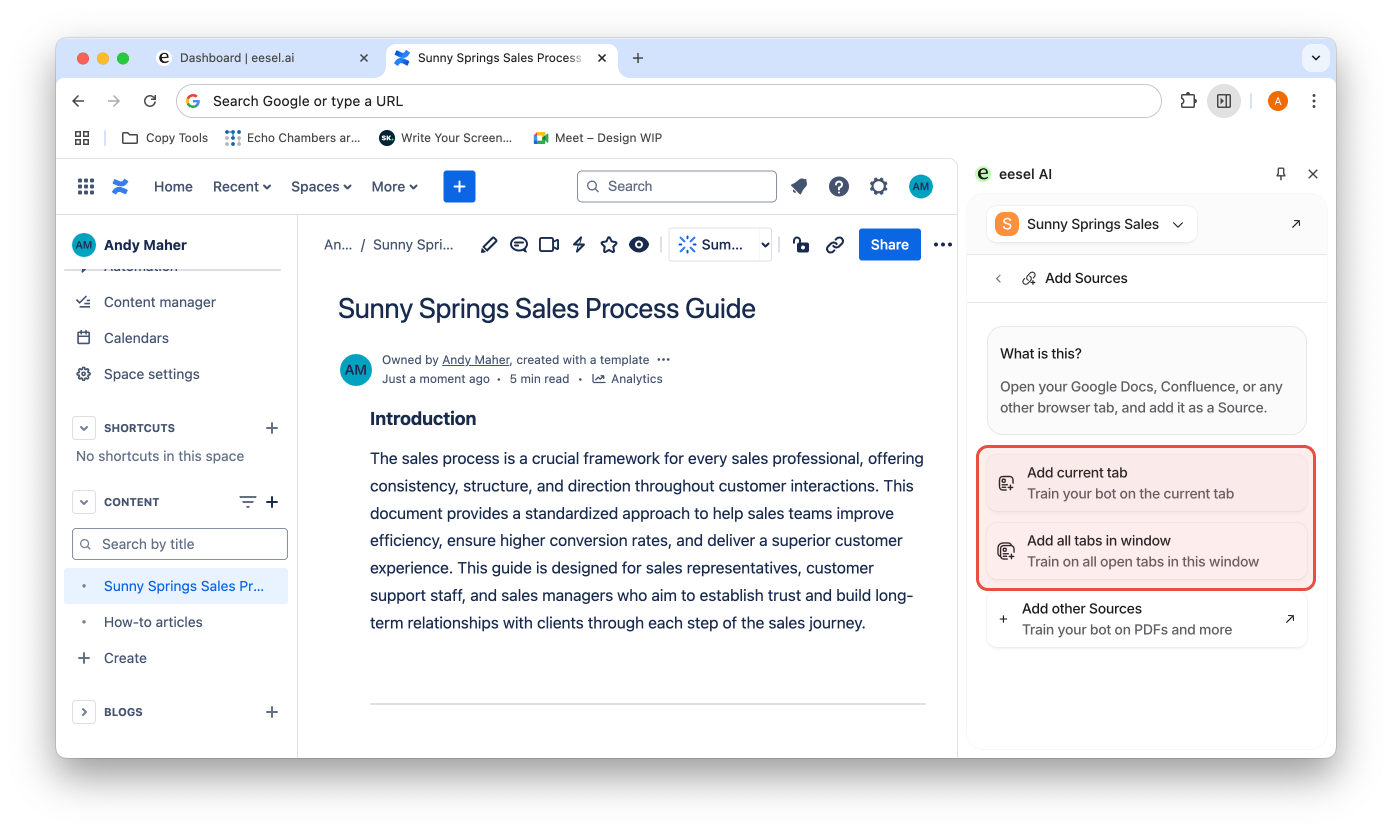Open the Meet – Design WIP bookmark

click(x=597, y=138)
